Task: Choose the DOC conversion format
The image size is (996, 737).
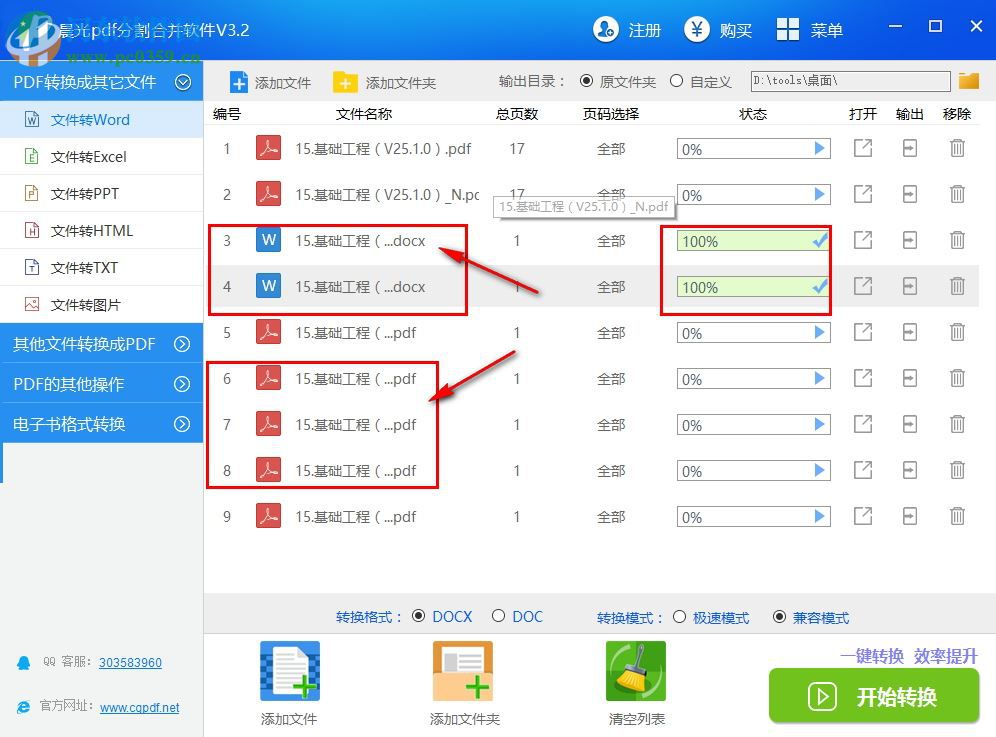Action: (x=497, y=617)
